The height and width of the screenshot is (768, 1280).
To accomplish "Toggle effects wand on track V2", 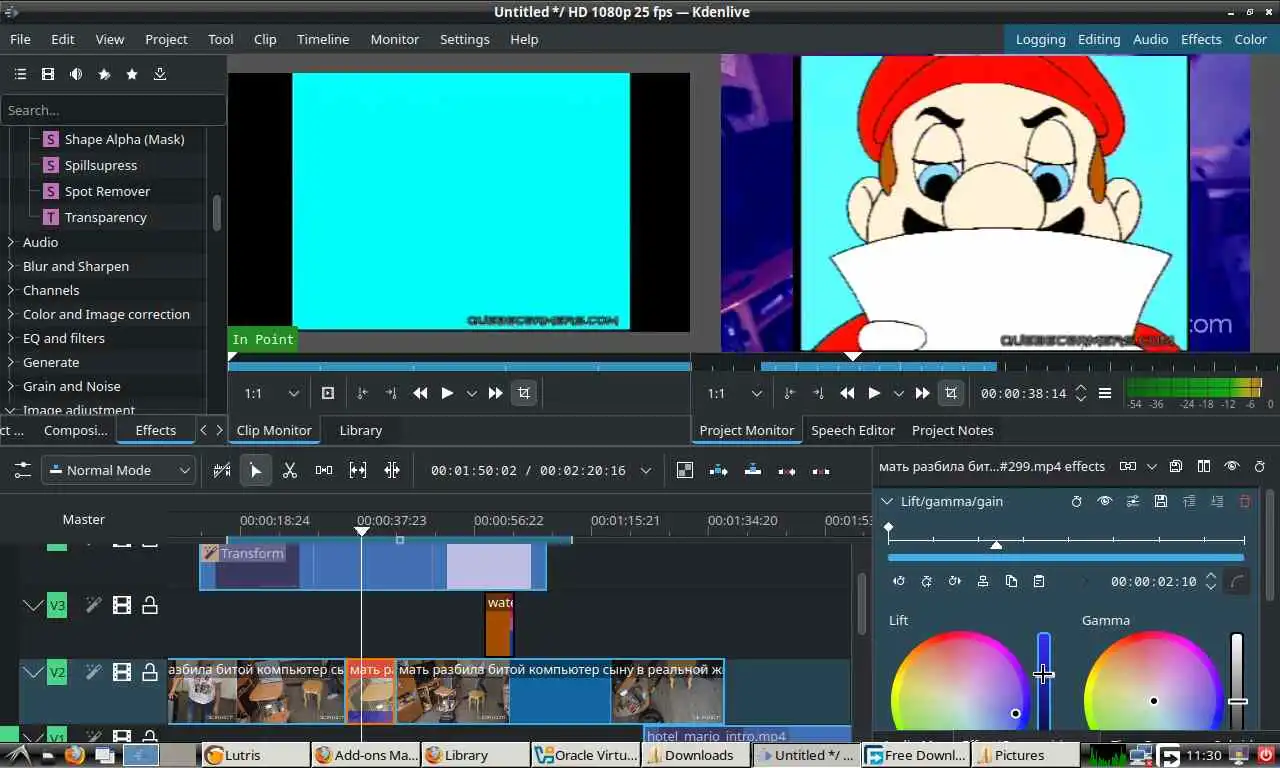I will 93,672.
